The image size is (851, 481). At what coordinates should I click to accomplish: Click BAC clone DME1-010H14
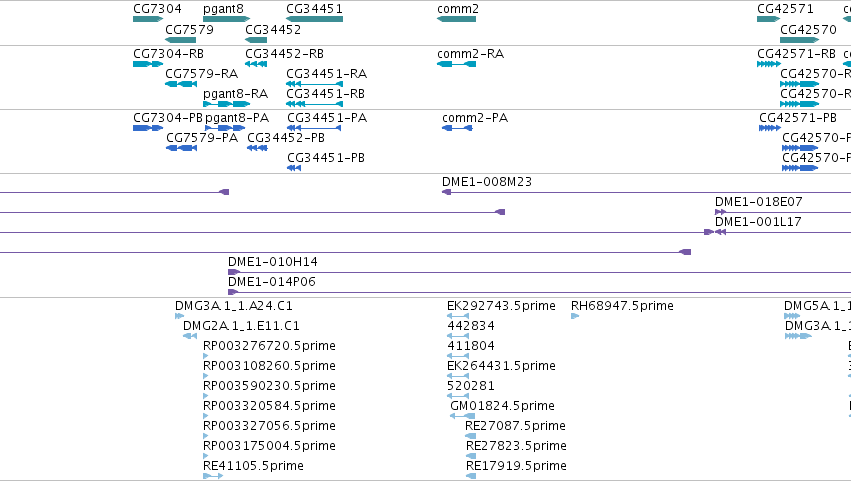(272, 262)
